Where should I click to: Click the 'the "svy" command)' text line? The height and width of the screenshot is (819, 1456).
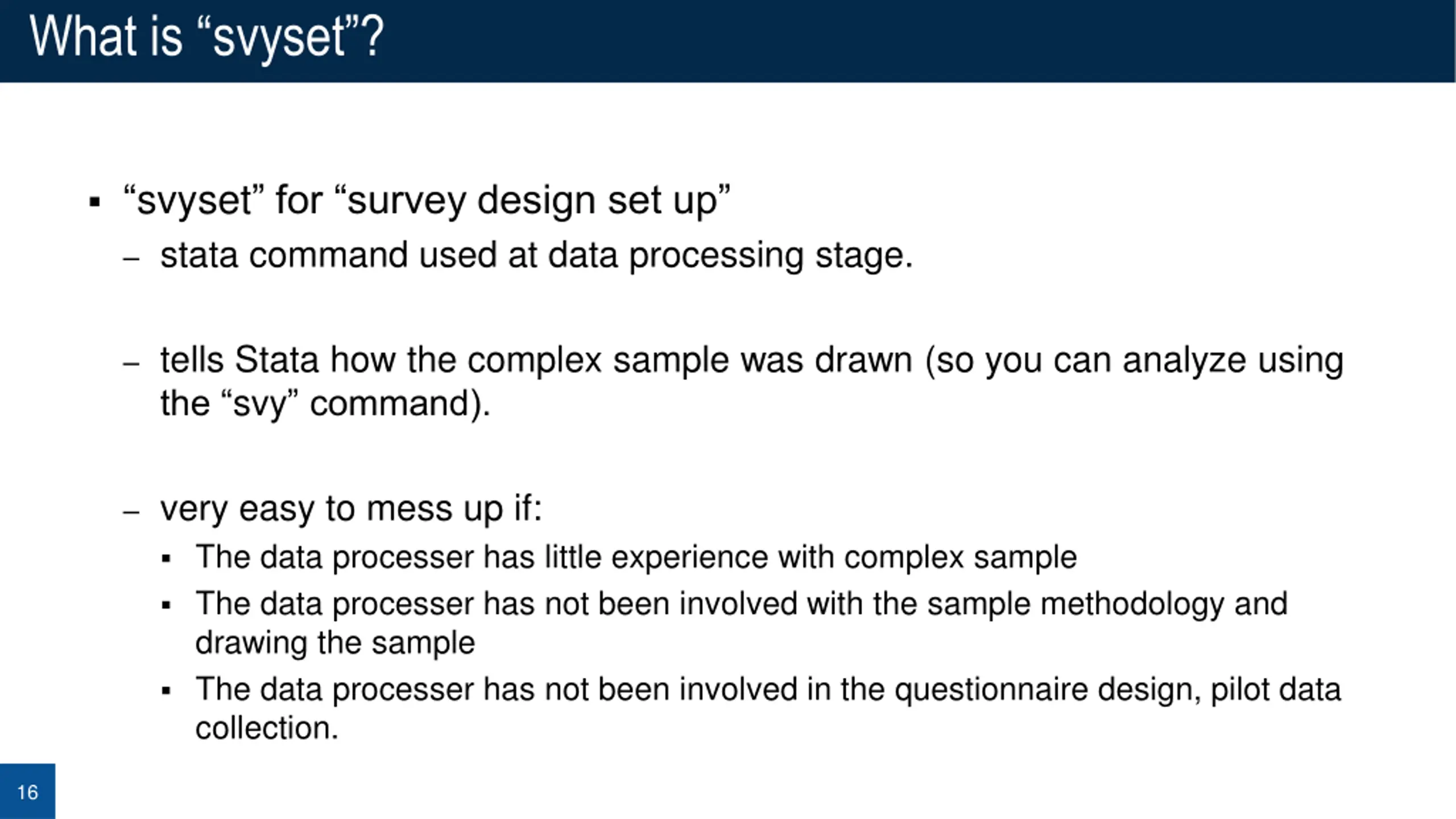pyautogui.click(x=325, y=404)
